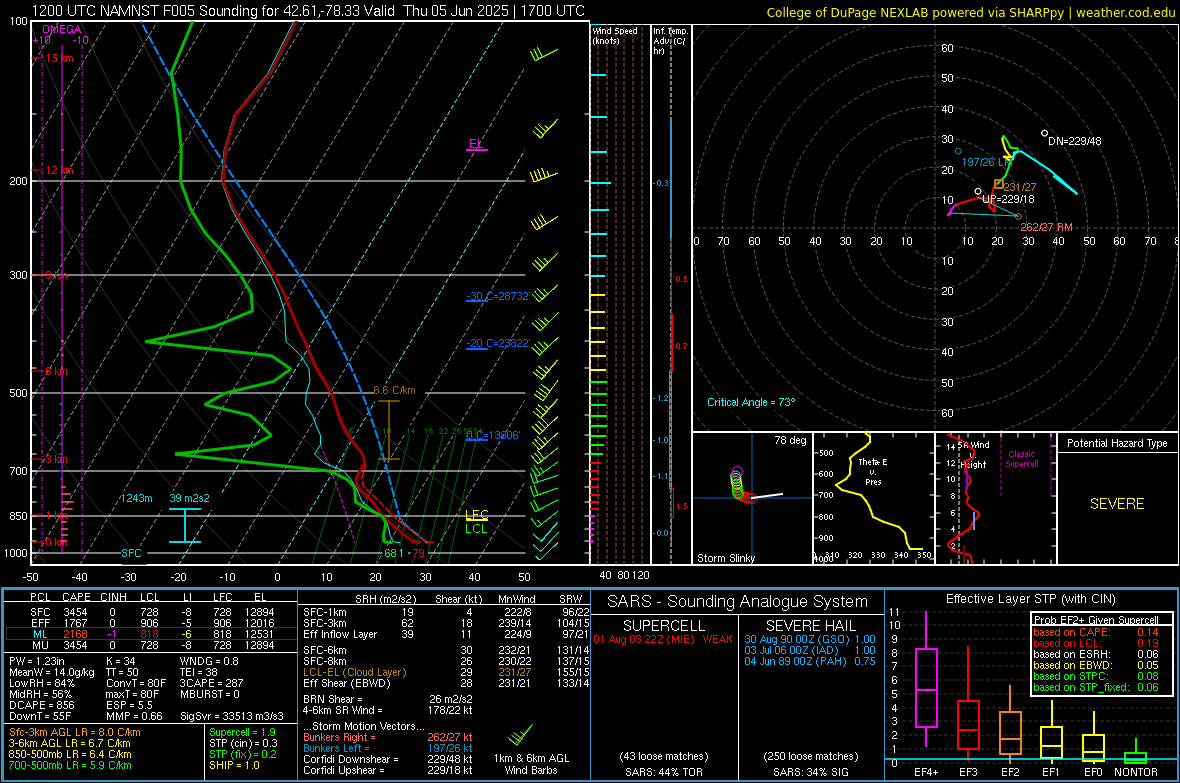This screenshot has width=1180, height=783.
Task: Click the surface dewpoint value '68'
Action: click(391, 553)
